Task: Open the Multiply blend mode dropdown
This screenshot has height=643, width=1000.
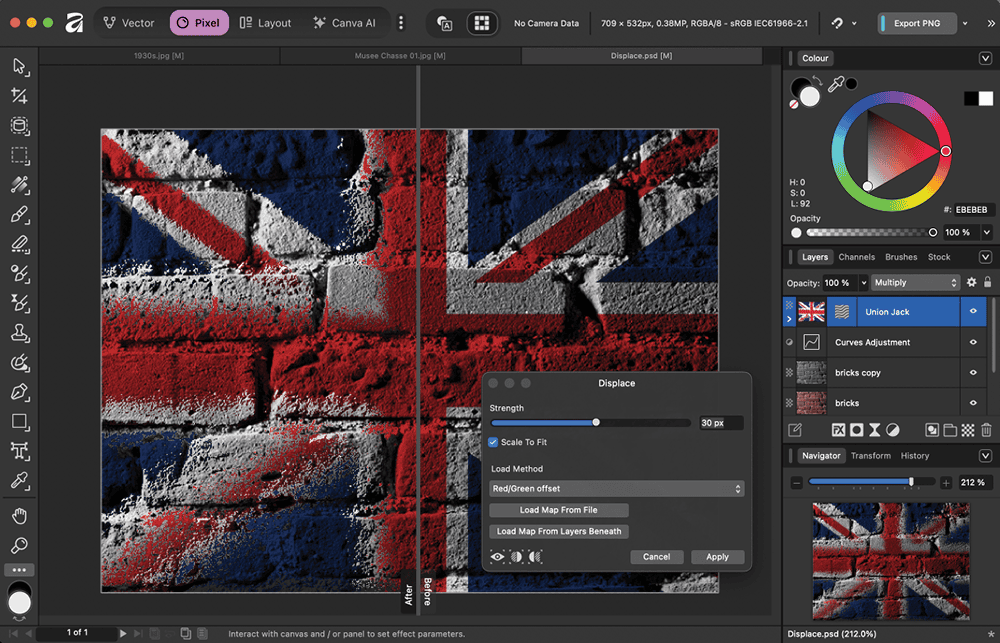Action: pyautogui.click(x=914, y=283)
